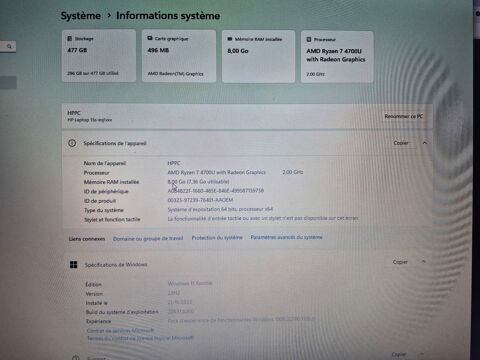Click the info icon beside Spécifications de l'appareil
The width and height of the screenshot is (480, 360).
pos(72,143)
